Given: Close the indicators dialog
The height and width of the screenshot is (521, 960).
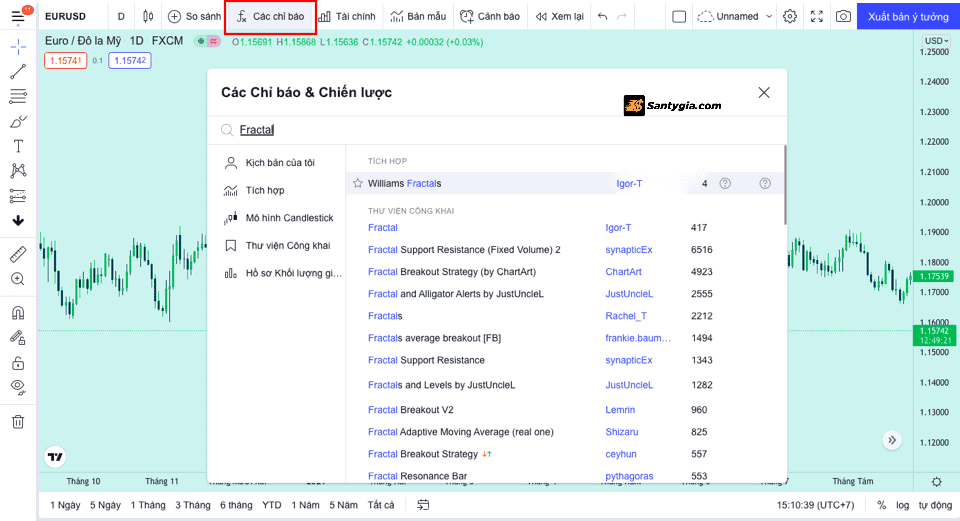Looking at the screenshot, I should 764,92.
